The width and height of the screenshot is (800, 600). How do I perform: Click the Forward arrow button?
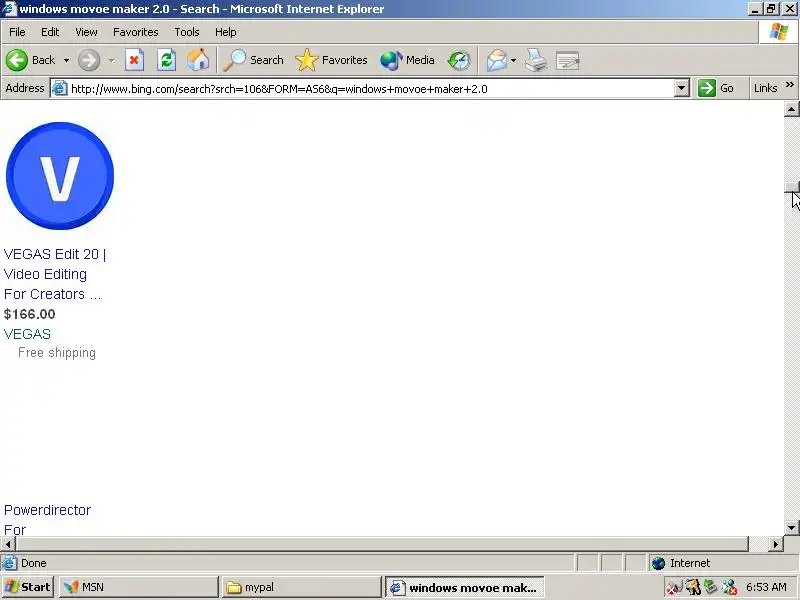[89, 60]
